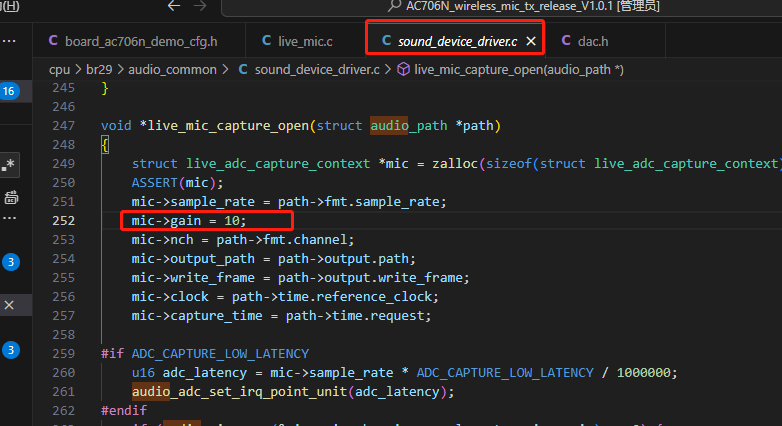This screenshot has width=782, height=426.
Task: Click line number 247 in gutter
Action: point(63,126)
